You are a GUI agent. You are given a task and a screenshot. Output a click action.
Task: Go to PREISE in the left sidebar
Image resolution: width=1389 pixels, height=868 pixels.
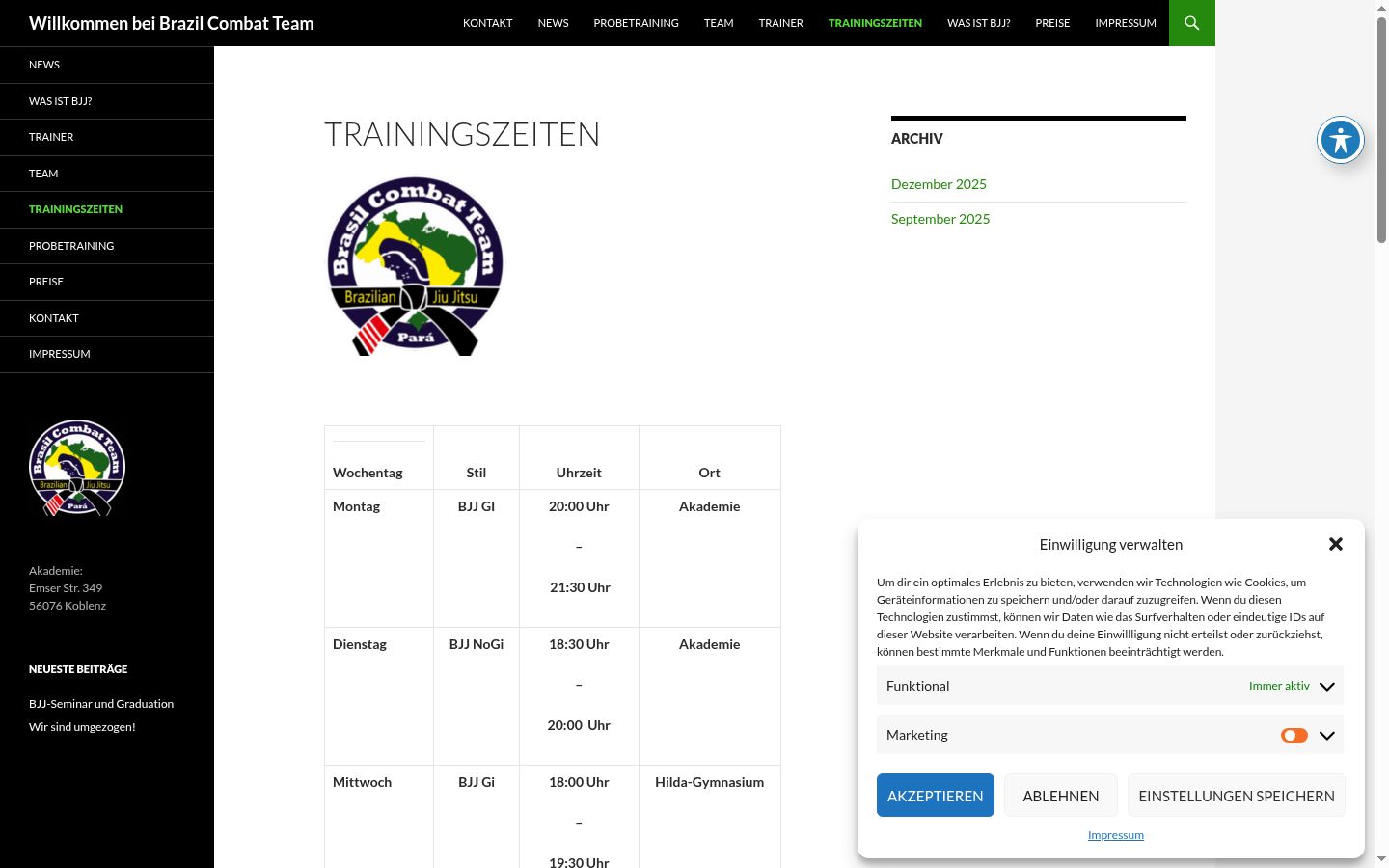(x=107, y=282)
